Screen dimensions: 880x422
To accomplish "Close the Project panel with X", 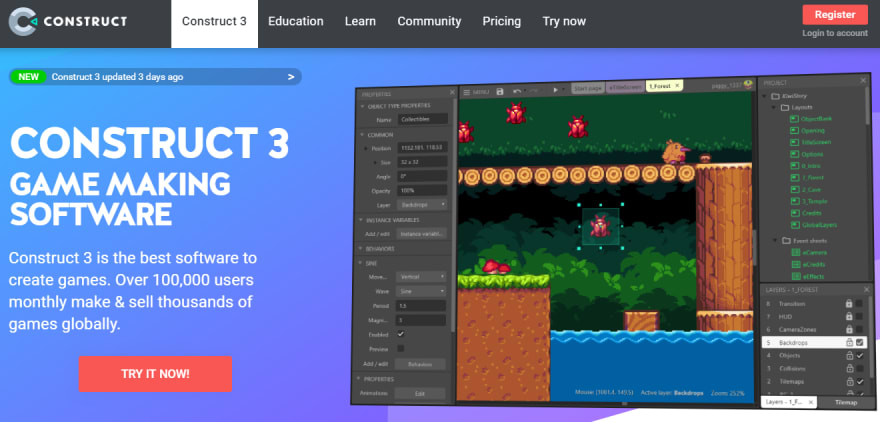I will 863,81.
